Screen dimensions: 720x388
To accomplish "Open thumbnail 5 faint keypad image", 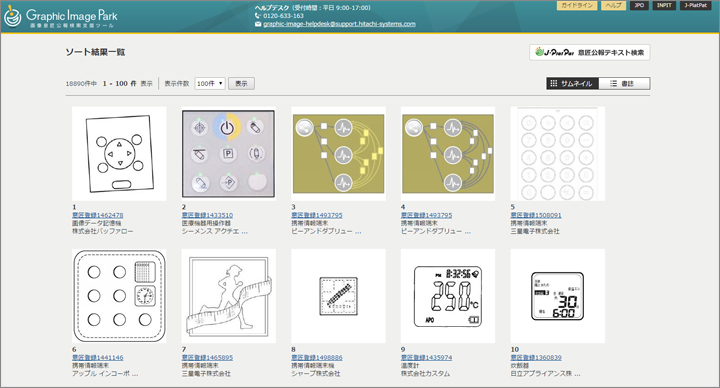I will point(557,153).
